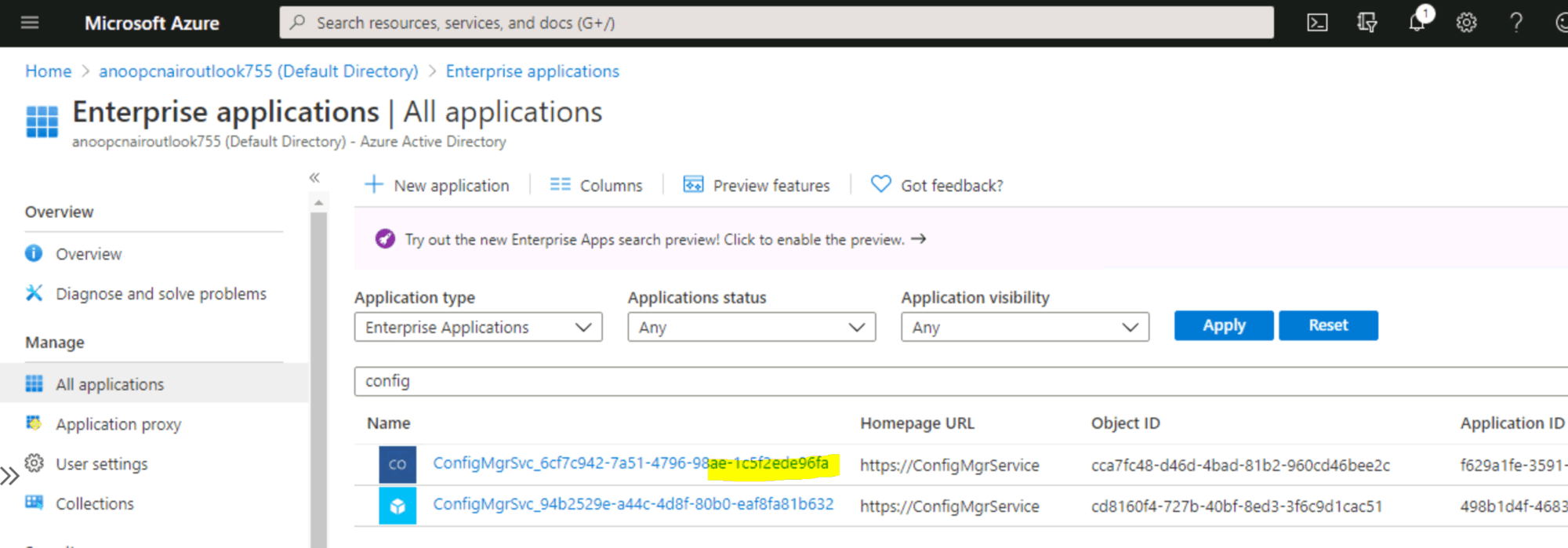Click Object ID cca7fc48-d46d-4bad-81b2-960cd46bee2c

pos(1240,466)
